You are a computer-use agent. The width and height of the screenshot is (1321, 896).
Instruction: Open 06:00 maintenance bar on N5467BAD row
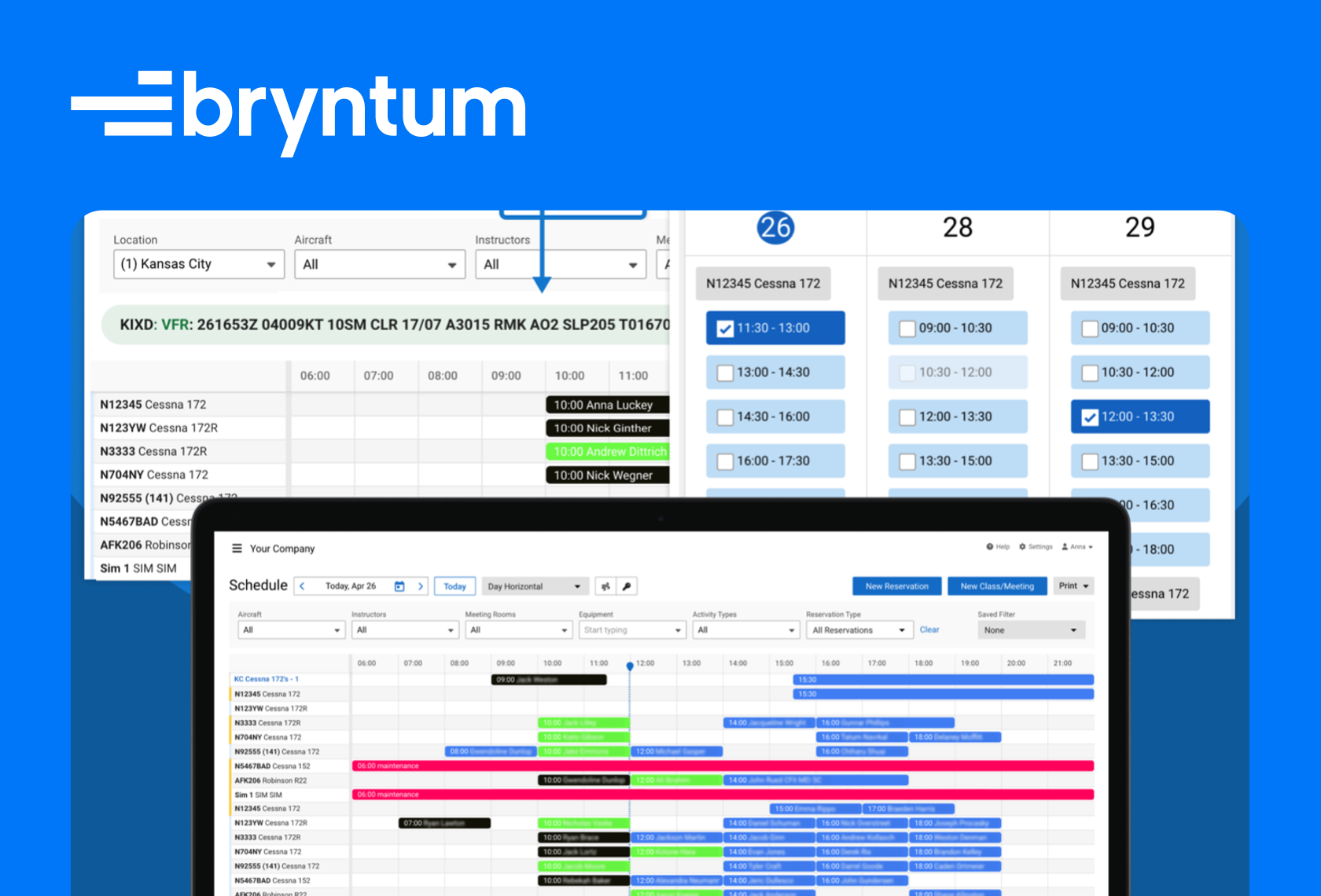[723, 766]
